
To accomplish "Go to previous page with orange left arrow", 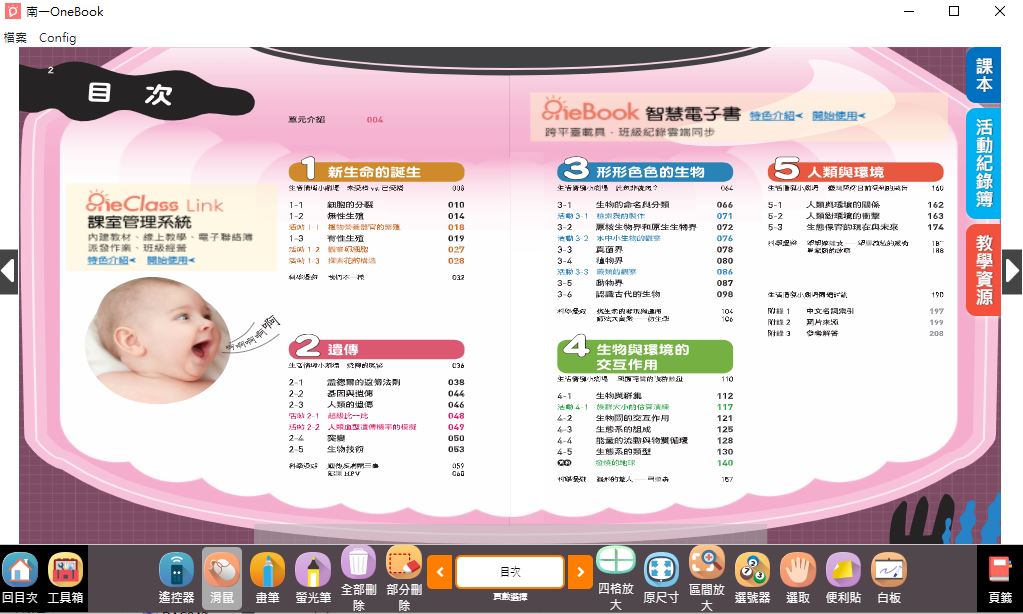I will (440, 572).
